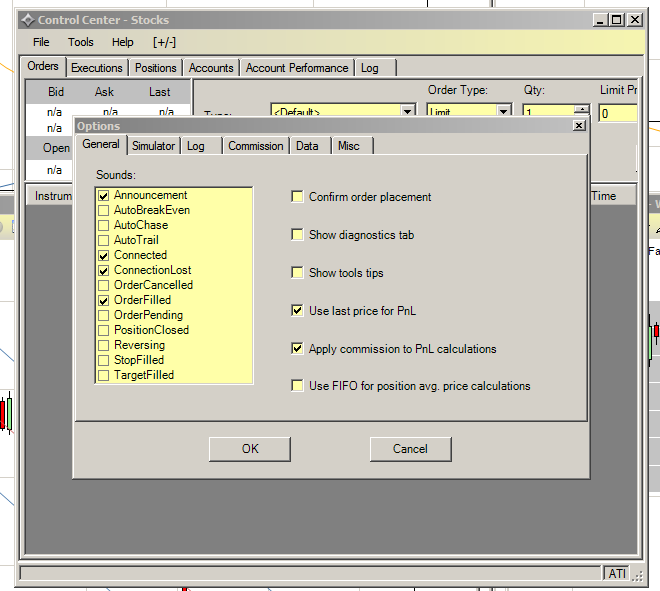The width and height of the screenshot is (660, 591).
Task: Check Use FIFO for position avg. price
Action: pos(297,386)
